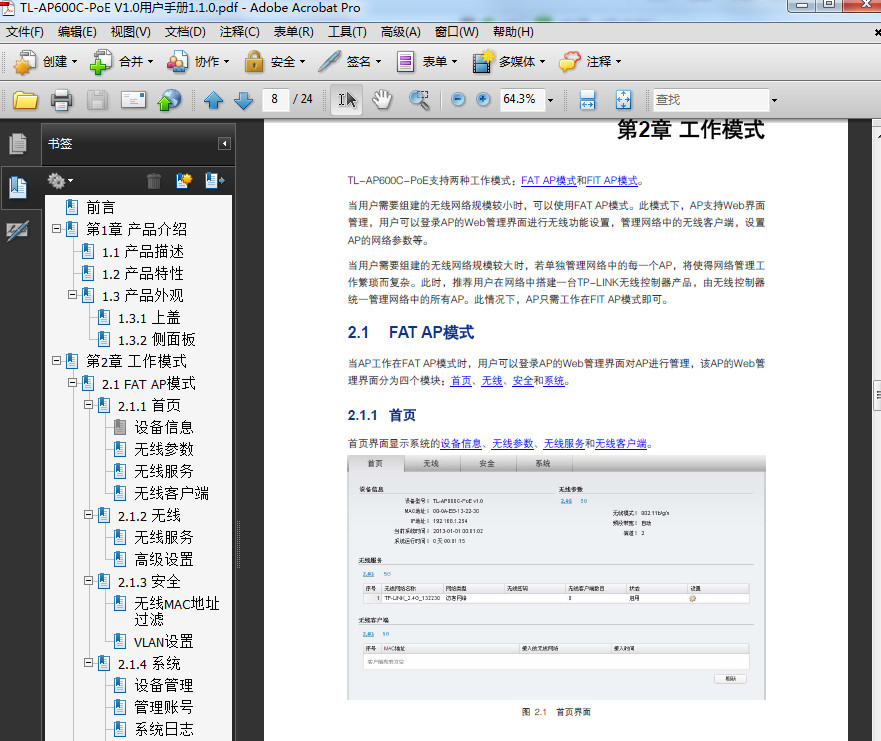
Task: Open a file using the folder icon
Action: tap(27, 99)
